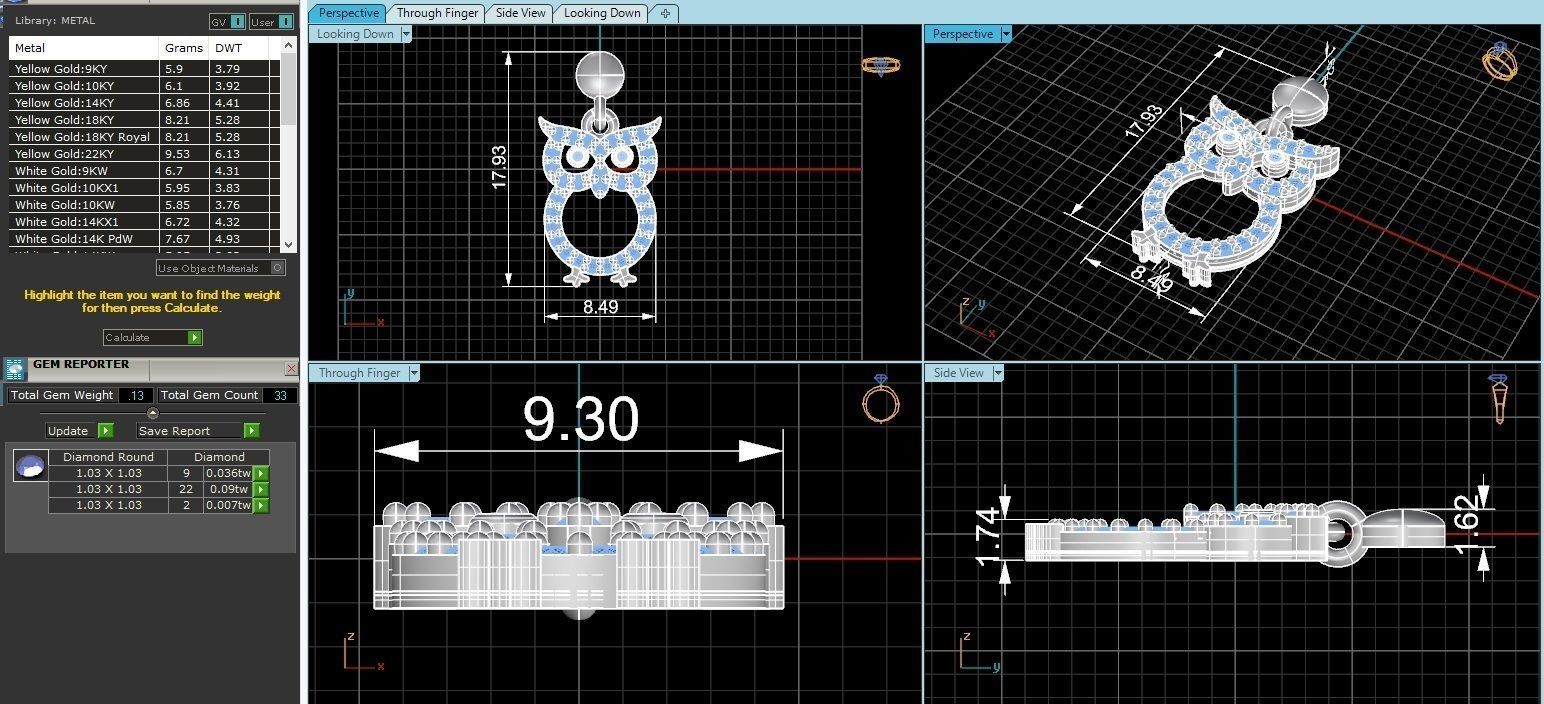Click the metal list scroll-up arrow
The image size is (1544, 704).
coord(289,45)
